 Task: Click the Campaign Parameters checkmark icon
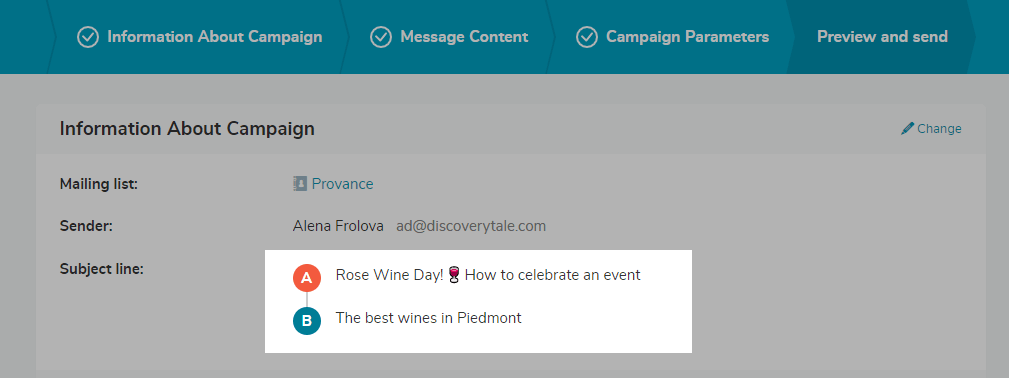tap(587, 37)
